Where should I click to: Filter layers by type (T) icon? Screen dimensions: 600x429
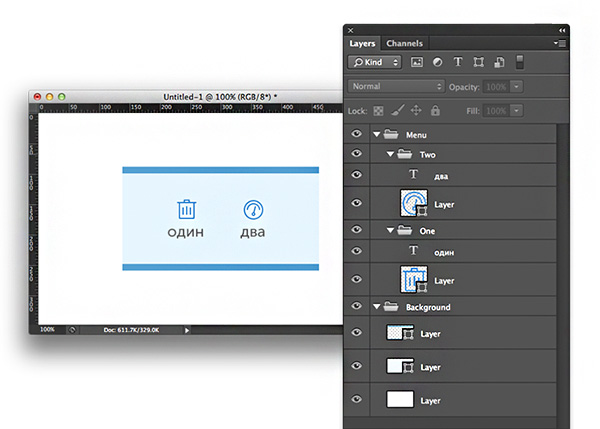[458, 62]
